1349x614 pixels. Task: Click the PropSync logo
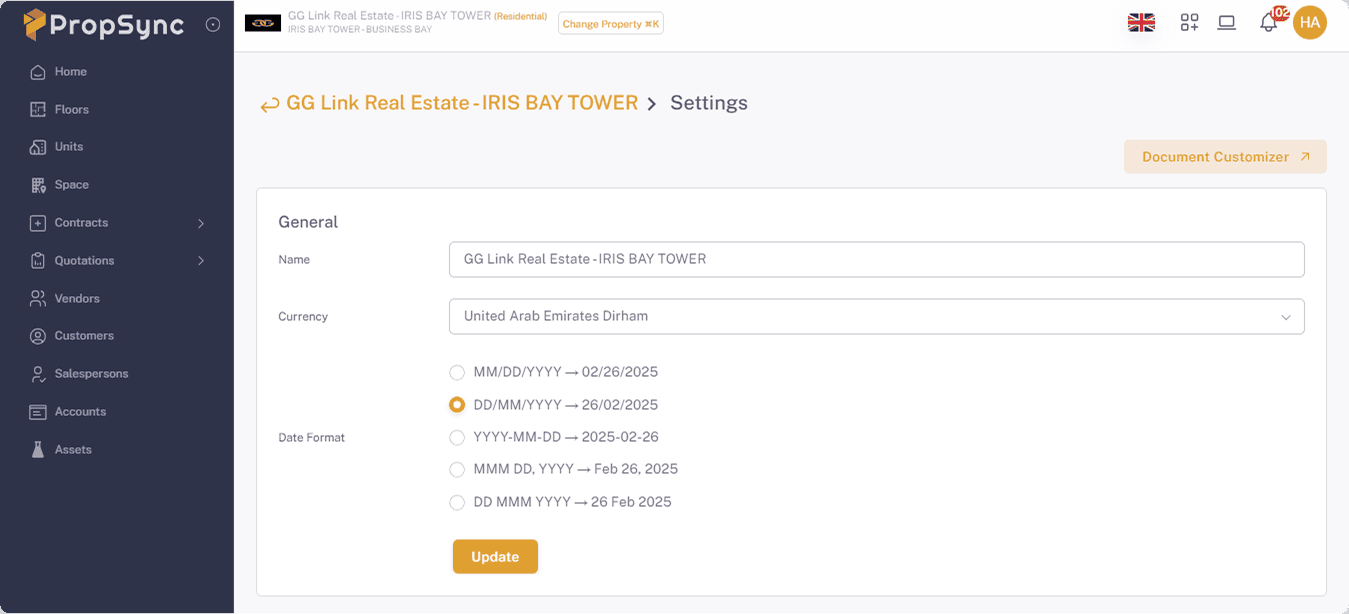[104, 24]
